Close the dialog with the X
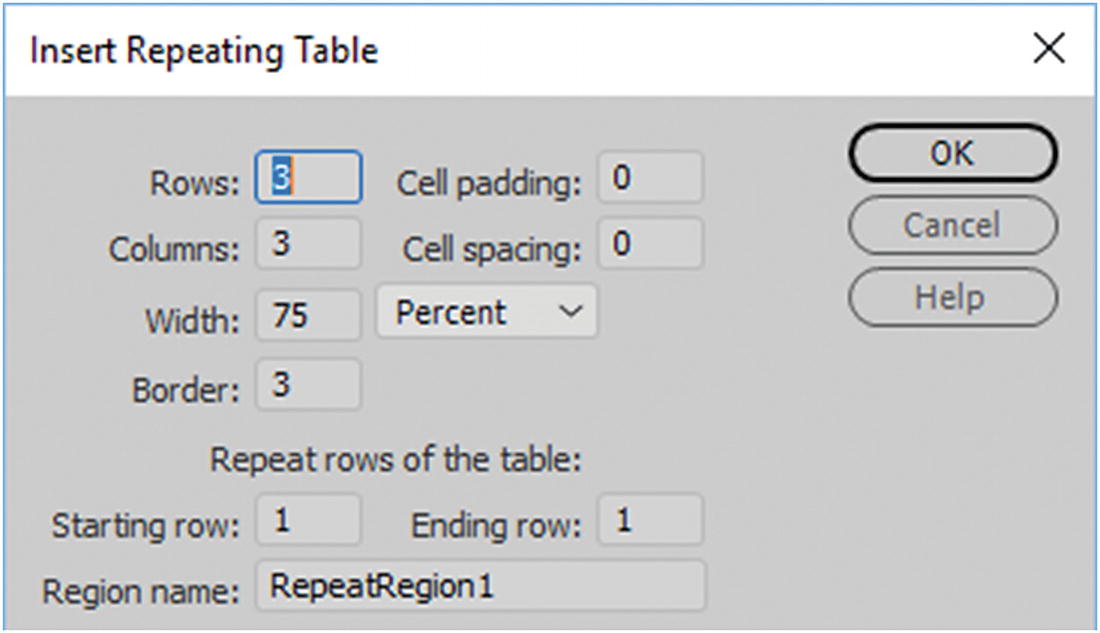The image size is (1100, 633). click(1048, 49)
